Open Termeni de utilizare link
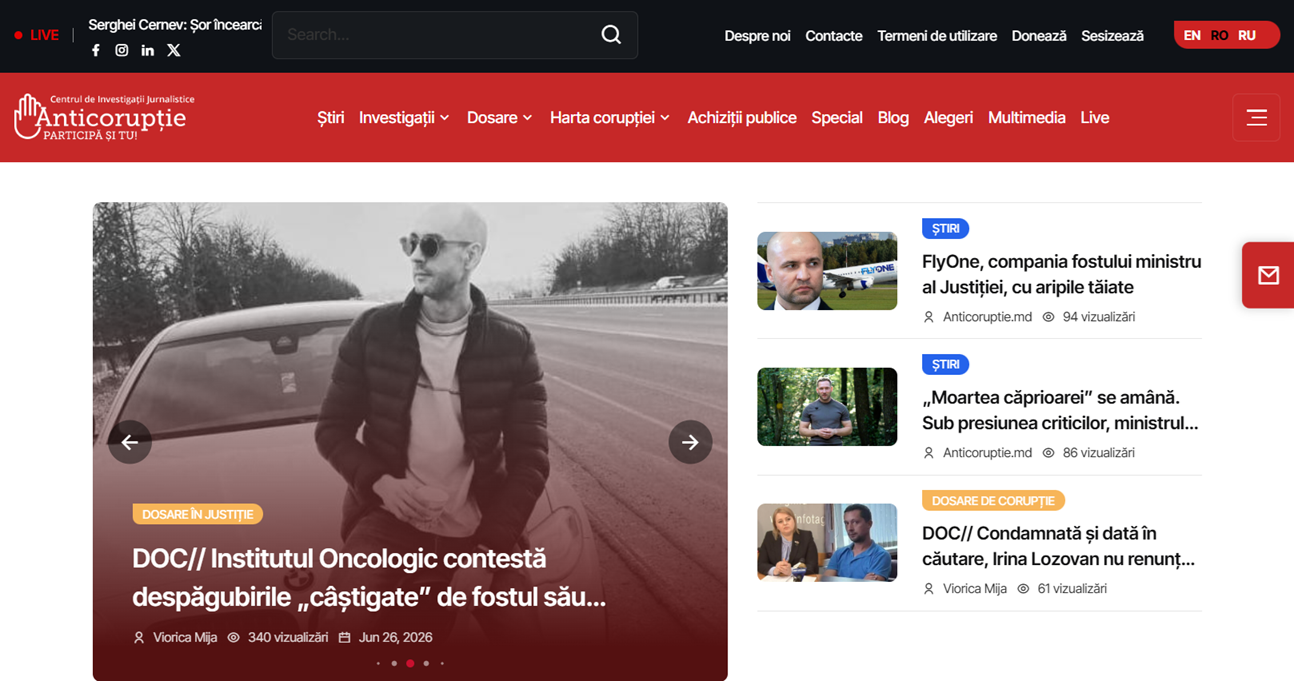 click(937, 36)
